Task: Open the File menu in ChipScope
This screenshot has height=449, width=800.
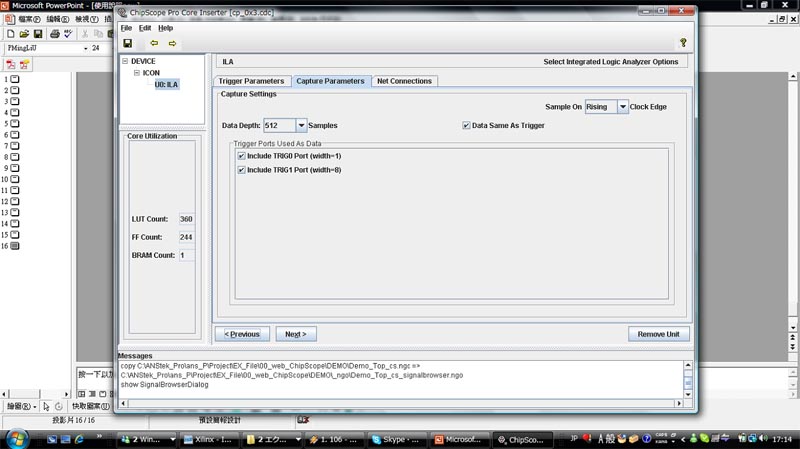Action: tap(126, 28)
